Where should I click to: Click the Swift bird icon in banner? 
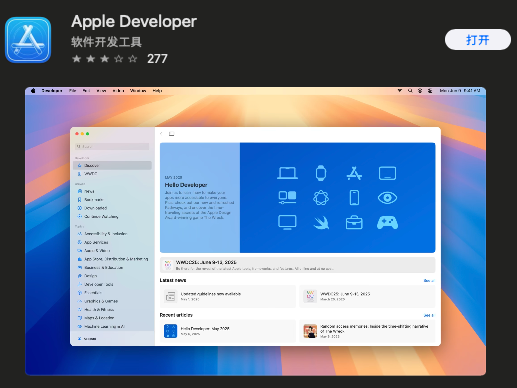(321, 223)
